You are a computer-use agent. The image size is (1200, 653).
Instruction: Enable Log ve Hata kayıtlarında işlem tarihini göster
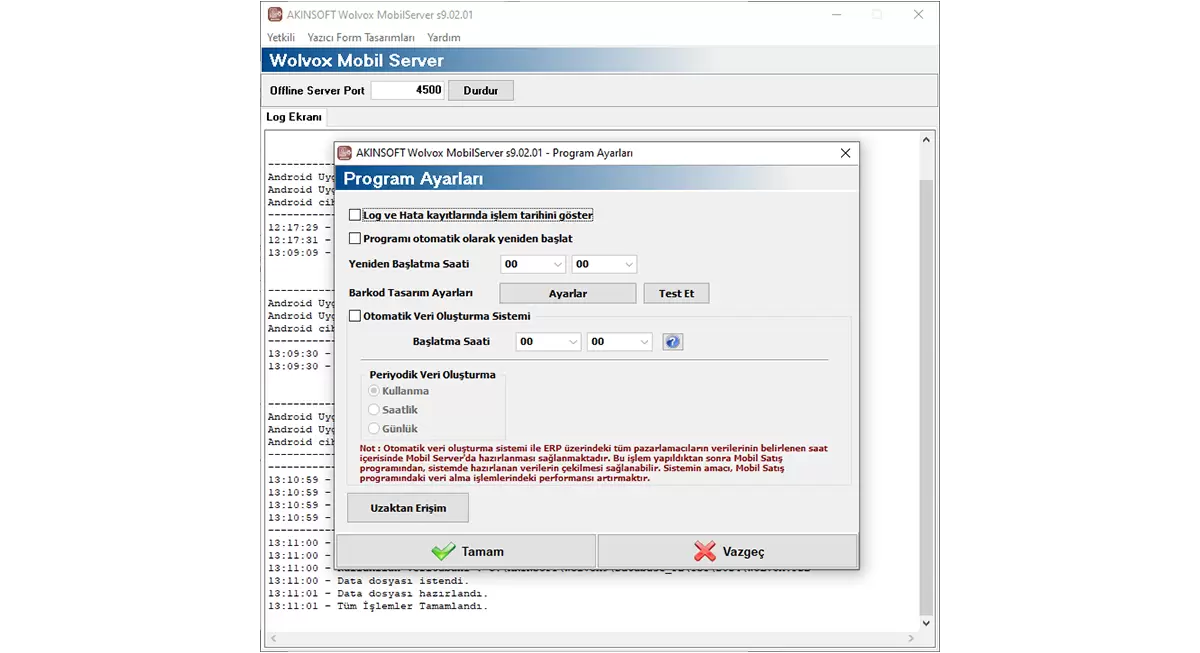(355, 215)
